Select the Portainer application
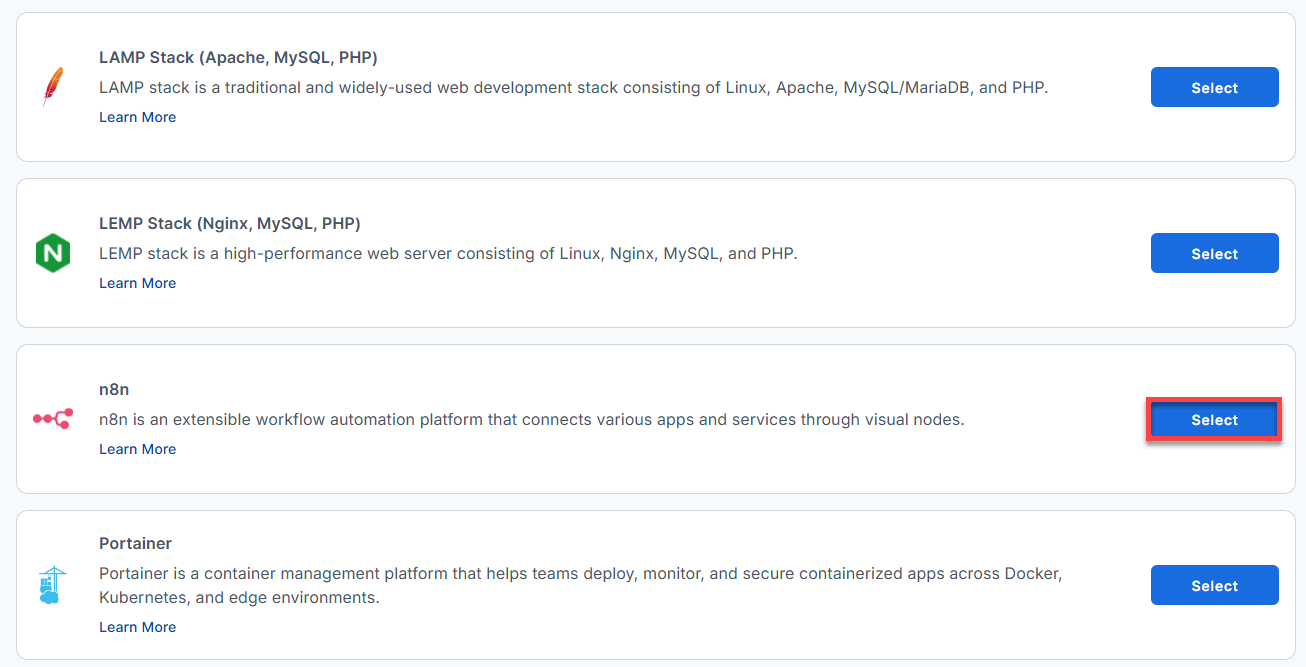Screen dimensions: 1306x667 (x=1214, y=585)
